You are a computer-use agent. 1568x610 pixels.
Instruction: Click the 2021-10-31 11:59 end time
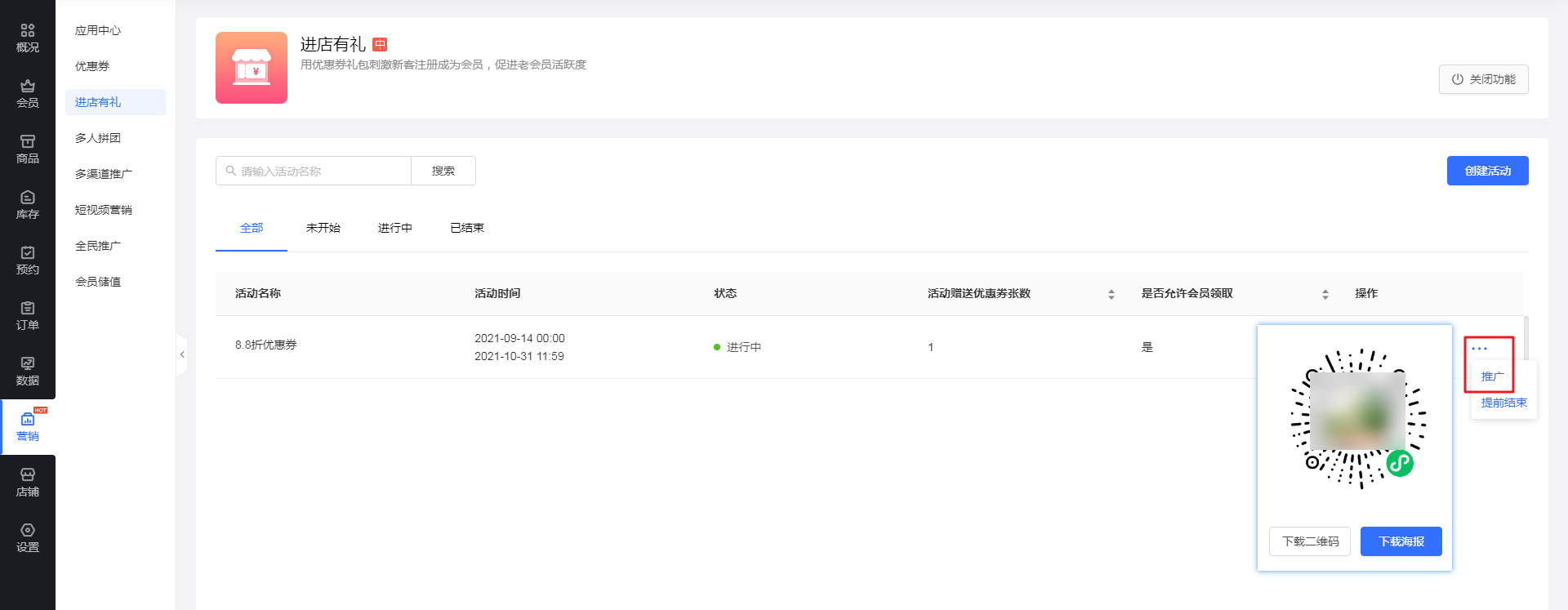[519, 356]
